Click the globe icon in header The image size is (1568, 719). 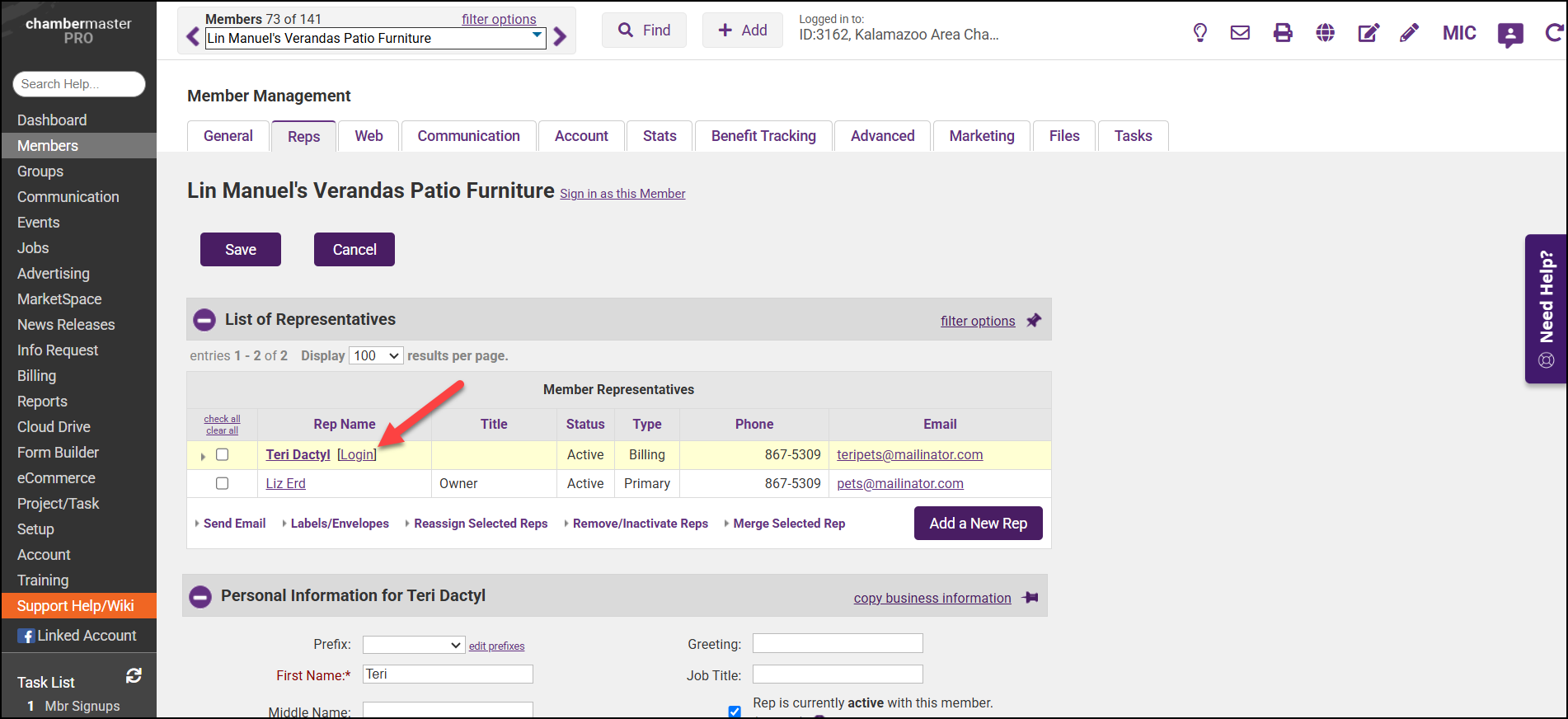[1326, 33]
